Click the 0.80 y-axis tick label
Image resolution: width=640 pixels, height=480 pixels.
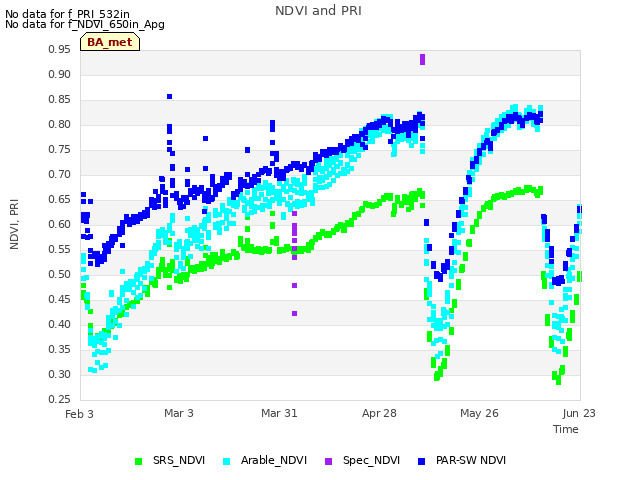59,124
